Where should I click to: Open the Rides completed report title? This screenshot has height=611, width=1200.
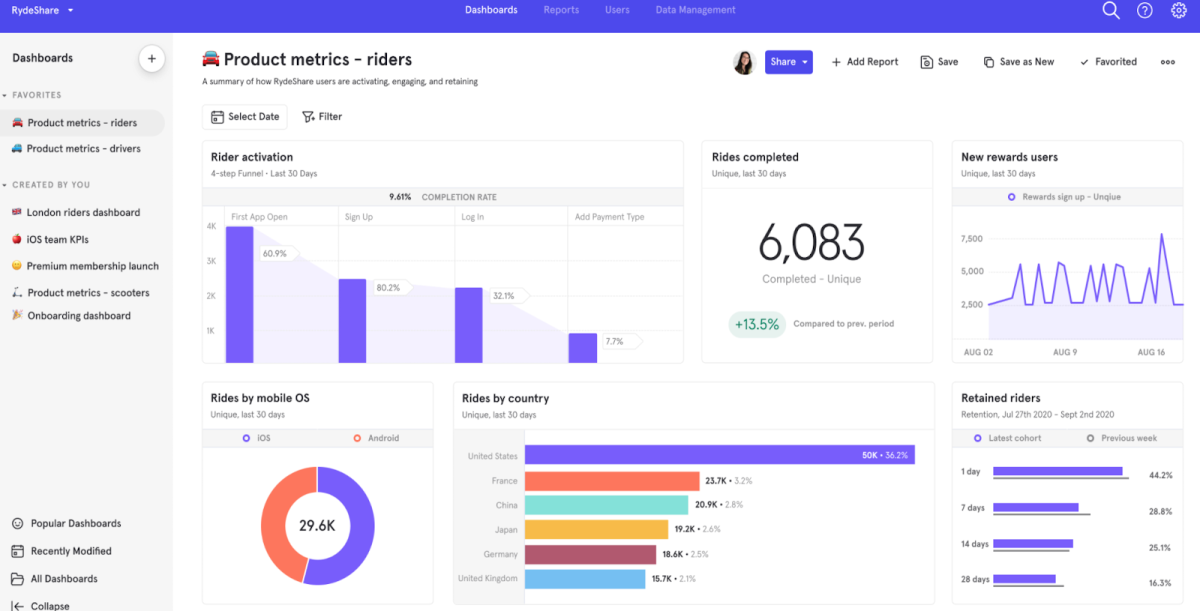[x=755, y=157]
